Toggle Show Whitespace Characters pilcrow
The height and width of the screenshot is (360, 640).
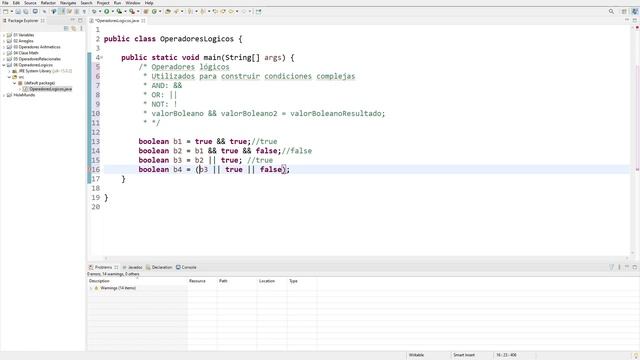[84, 11]
